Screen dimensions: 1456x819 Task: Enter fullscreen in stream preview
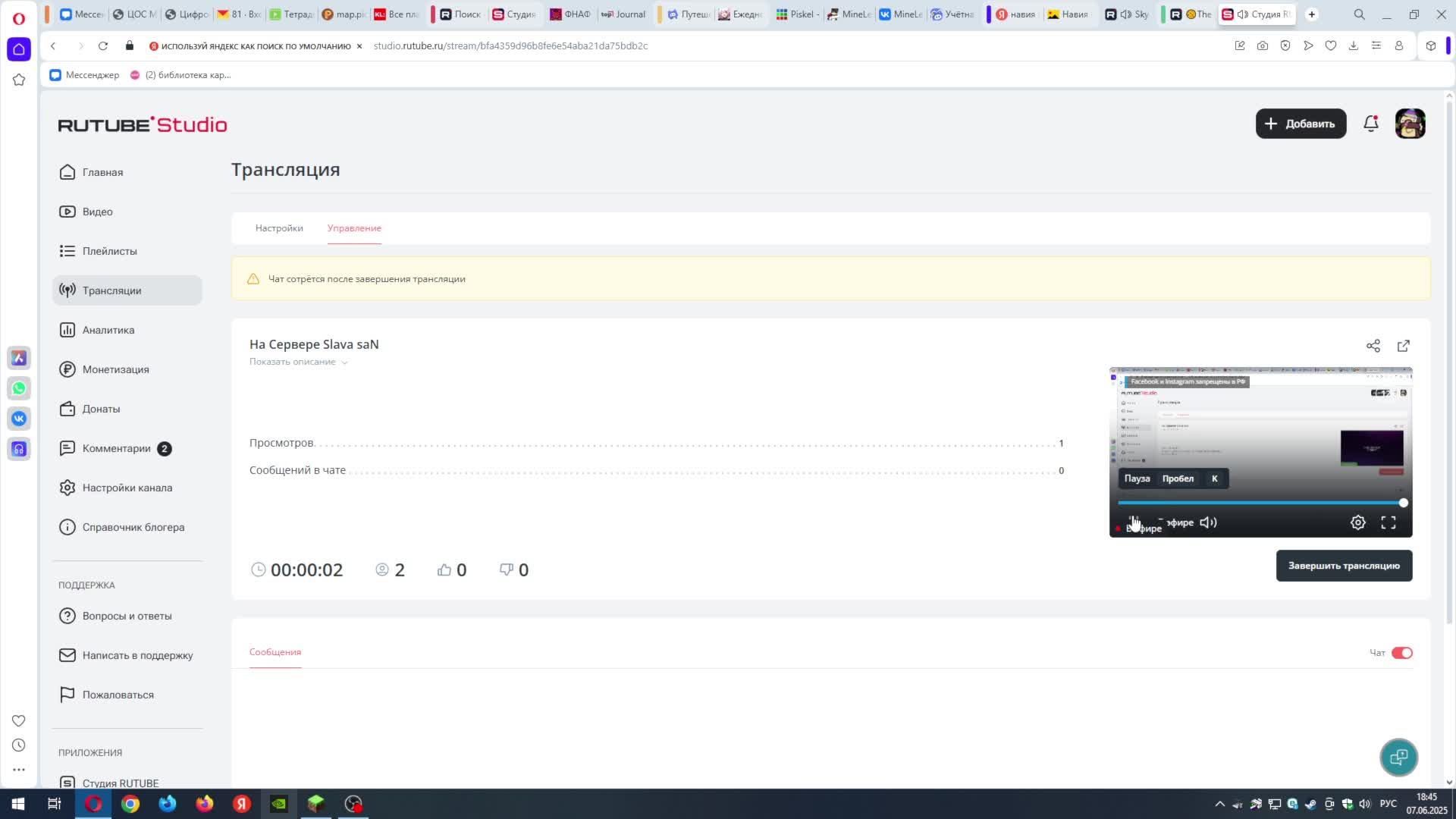tap(1388, 522)
